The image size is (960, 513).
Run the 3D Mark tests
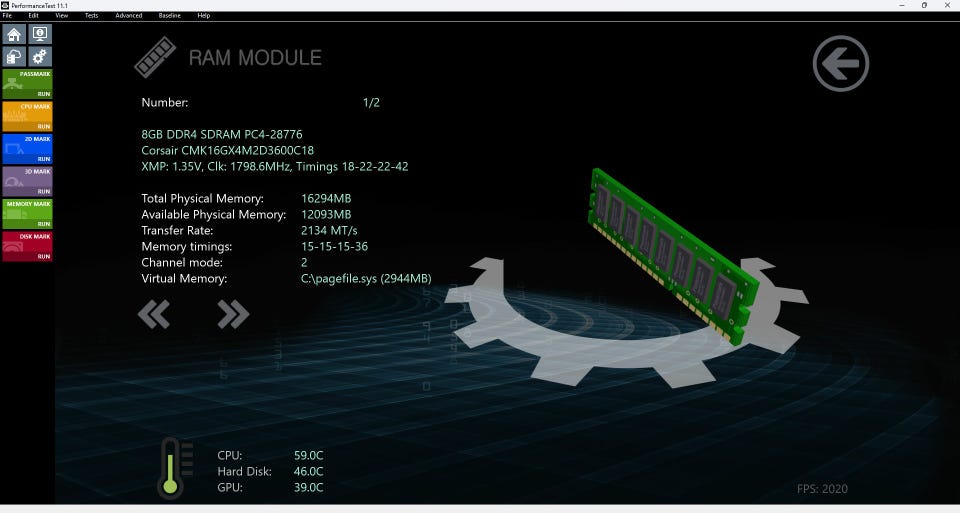(x=43, y=192)
